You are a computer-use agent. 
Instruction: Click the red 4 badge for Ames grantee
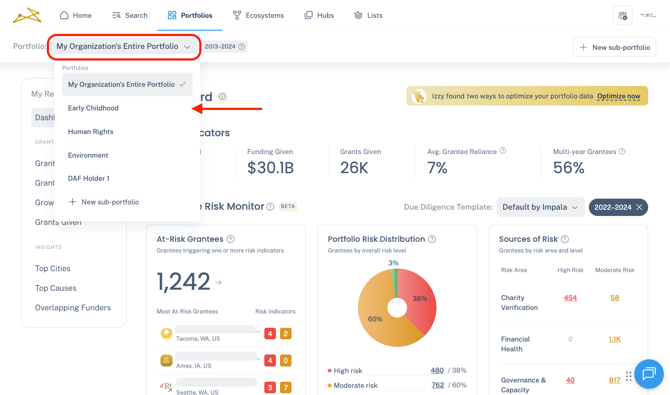270,360
